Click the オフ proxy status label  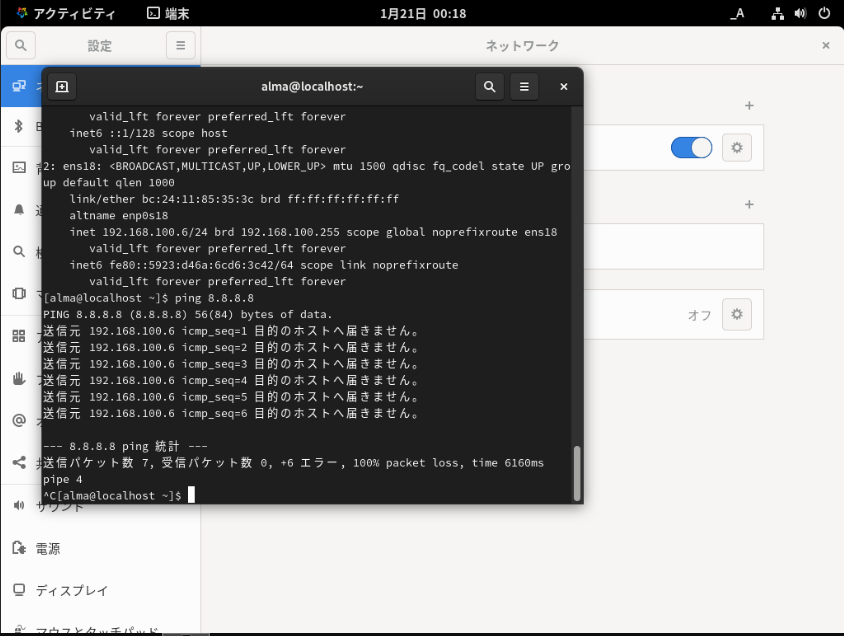699,315
